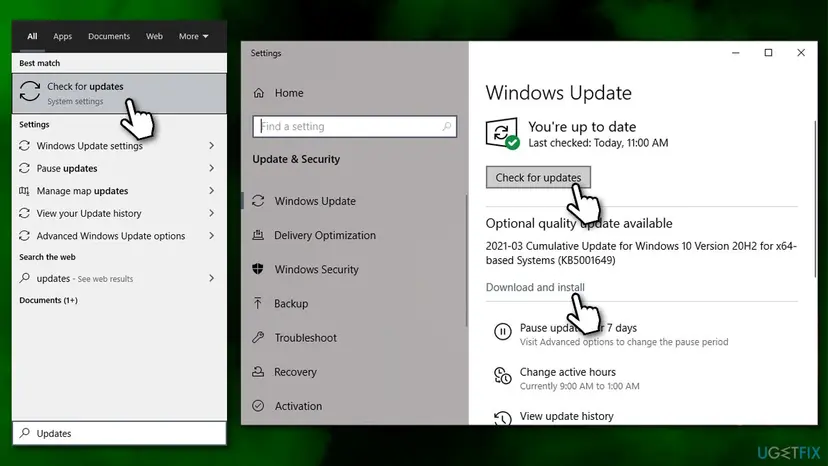Click the KB5001649 cumulative update description
This screenshot has height=466, width=828.
click(641, 253)
